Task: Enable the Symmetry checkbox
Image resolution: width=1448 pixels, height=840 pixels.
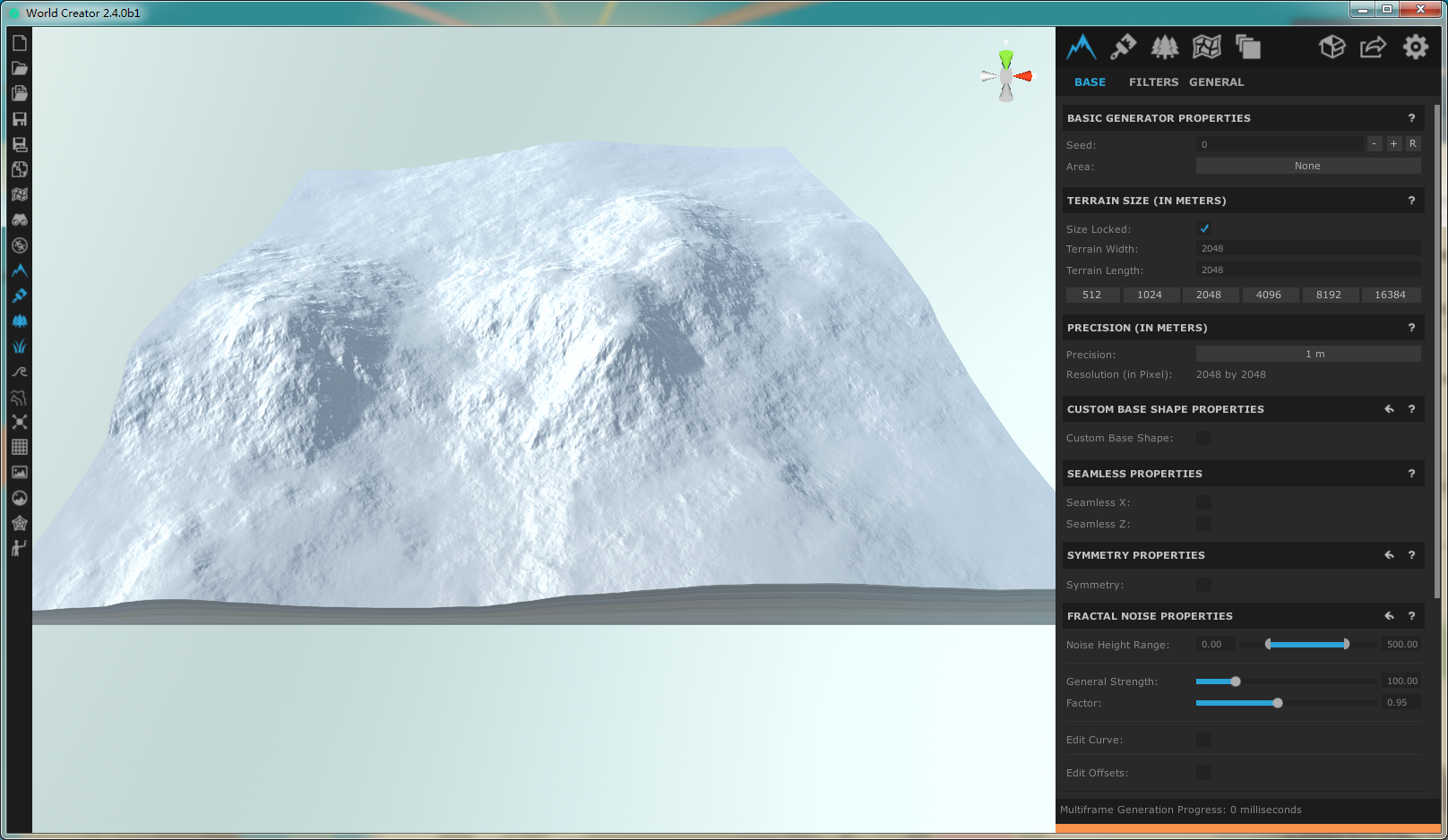Action: (1204, 585)
